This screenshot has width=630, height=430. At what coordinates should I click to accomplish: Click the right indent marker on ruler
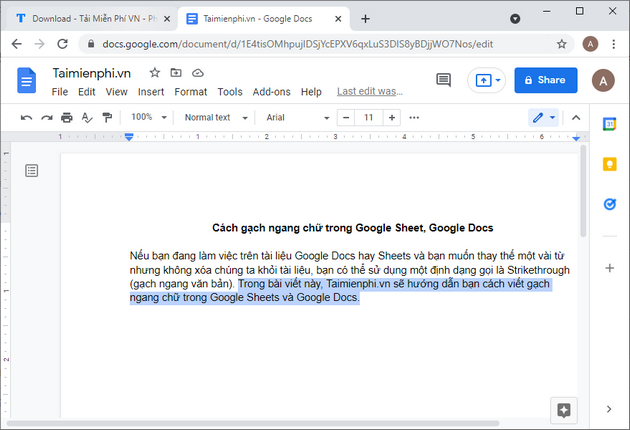(x=576, y=138)
